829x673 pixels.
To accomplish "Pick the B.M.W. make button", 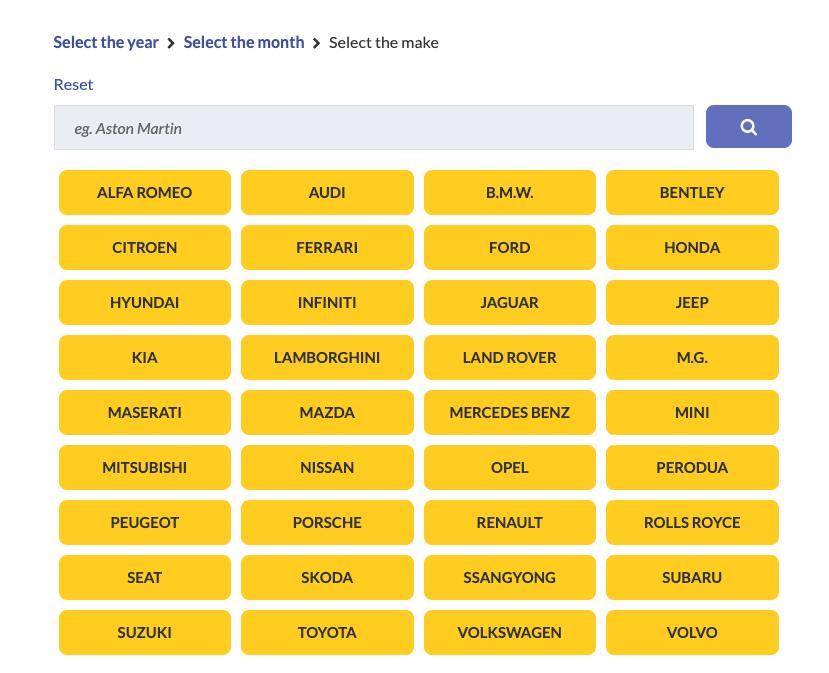I will [509, 192].
